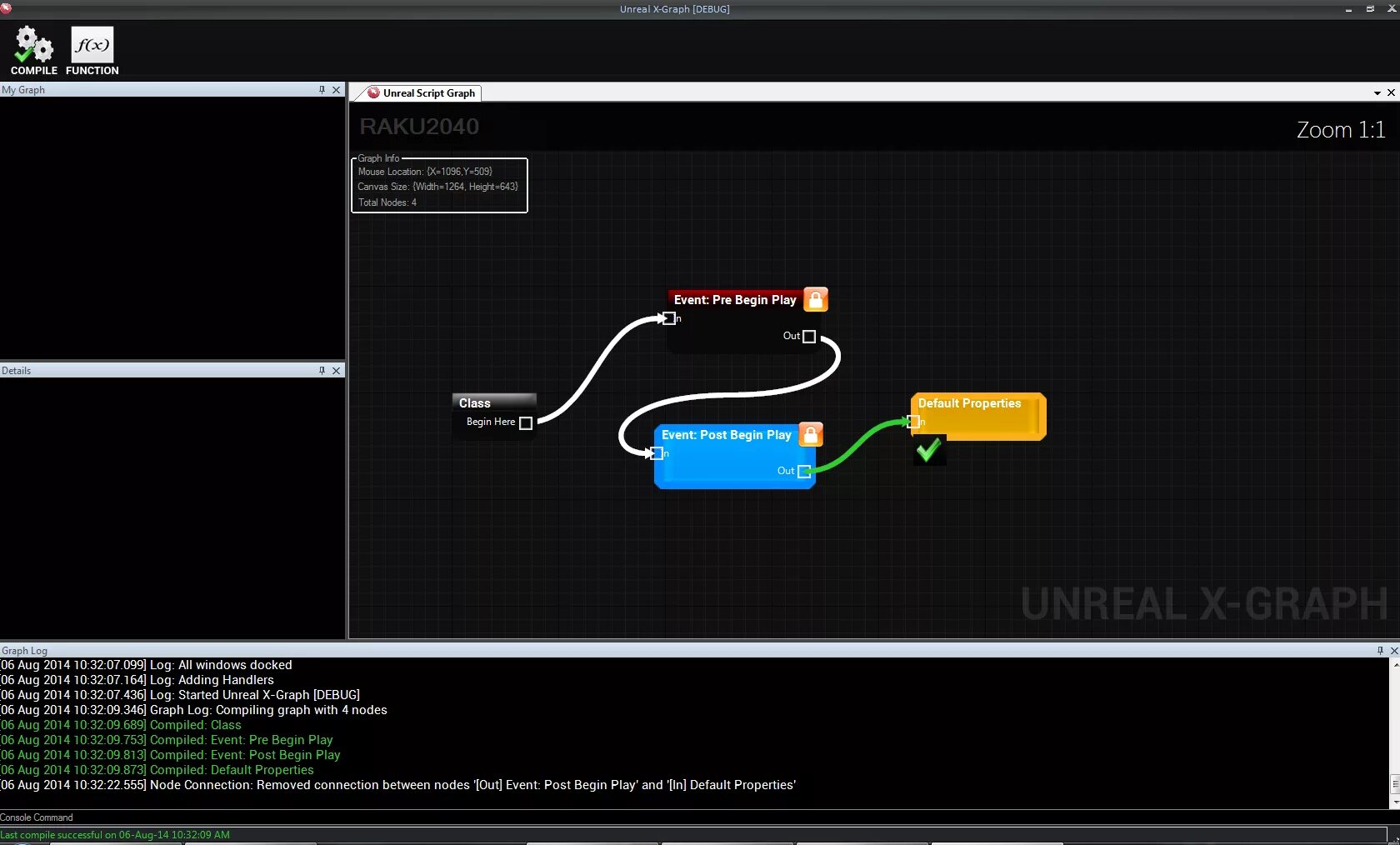
Task: Select the Default Properties node title
Action: tap(969, 403)
